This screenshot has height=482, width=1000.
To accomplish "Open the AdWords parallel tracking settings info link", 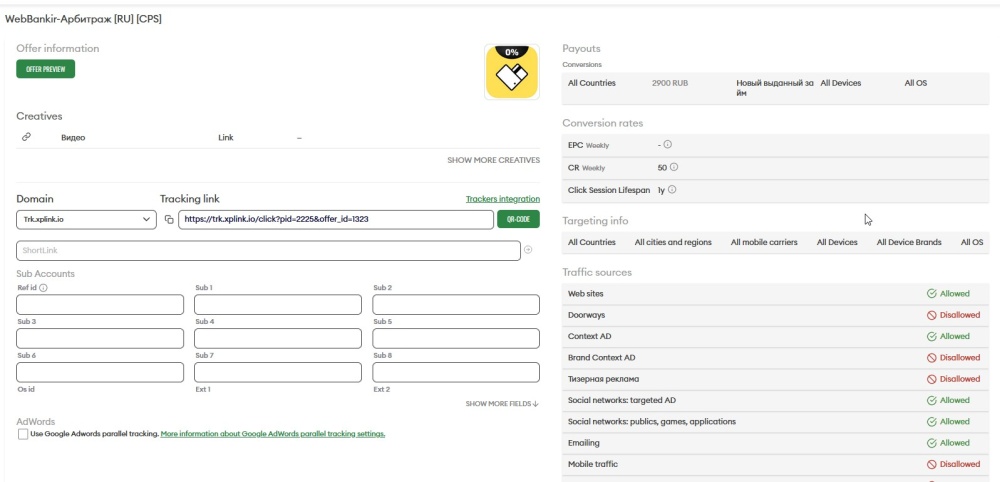I will [272, 434].
